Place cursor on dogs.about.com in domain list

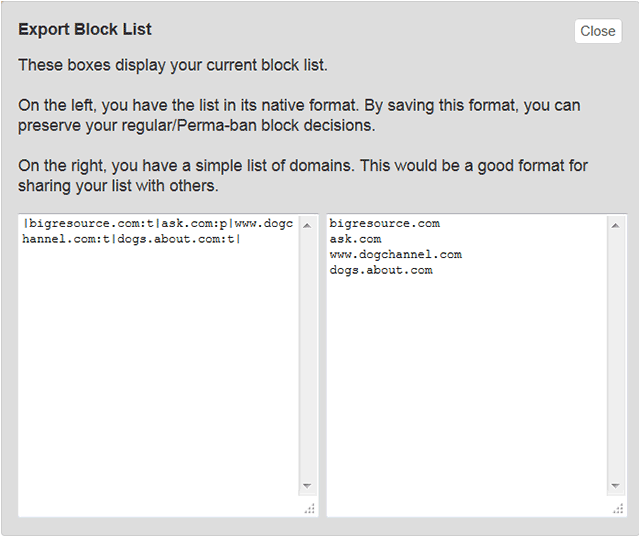click(381, 270)
